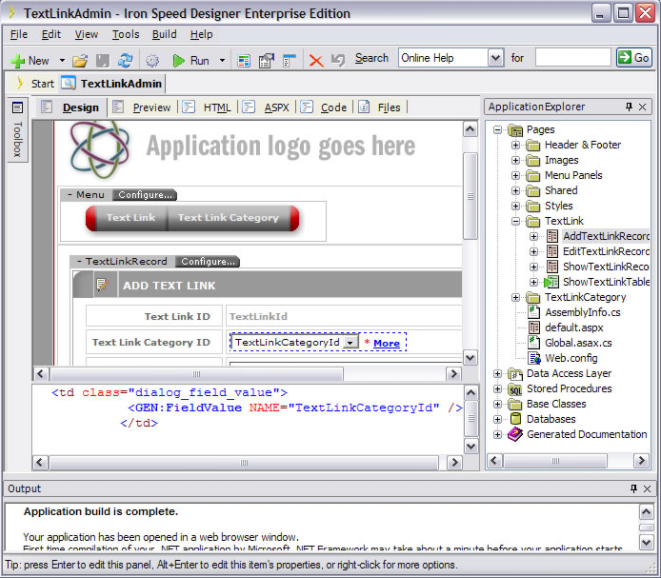Click the search 'for' input field

click(573, 57)
